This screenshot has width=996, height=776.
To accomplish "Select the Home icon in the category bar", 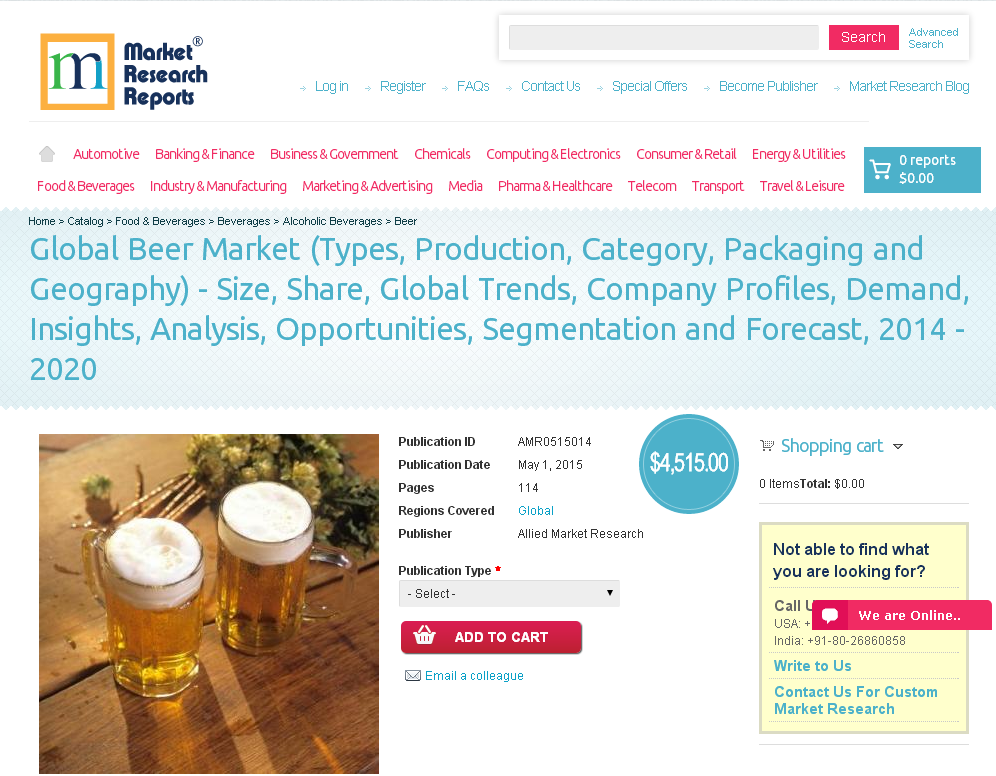I will (46, 153).
